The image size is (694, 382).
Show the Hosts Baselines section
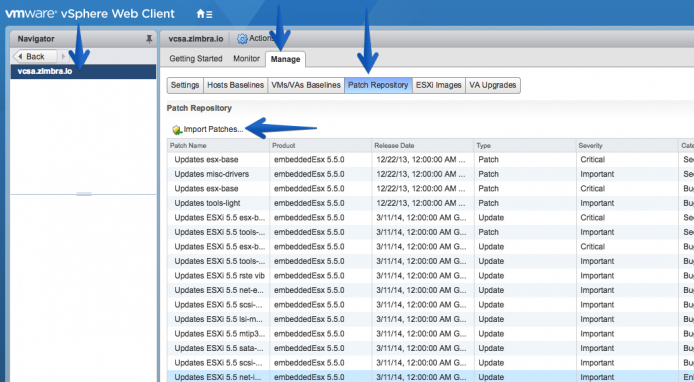[235, 85]
